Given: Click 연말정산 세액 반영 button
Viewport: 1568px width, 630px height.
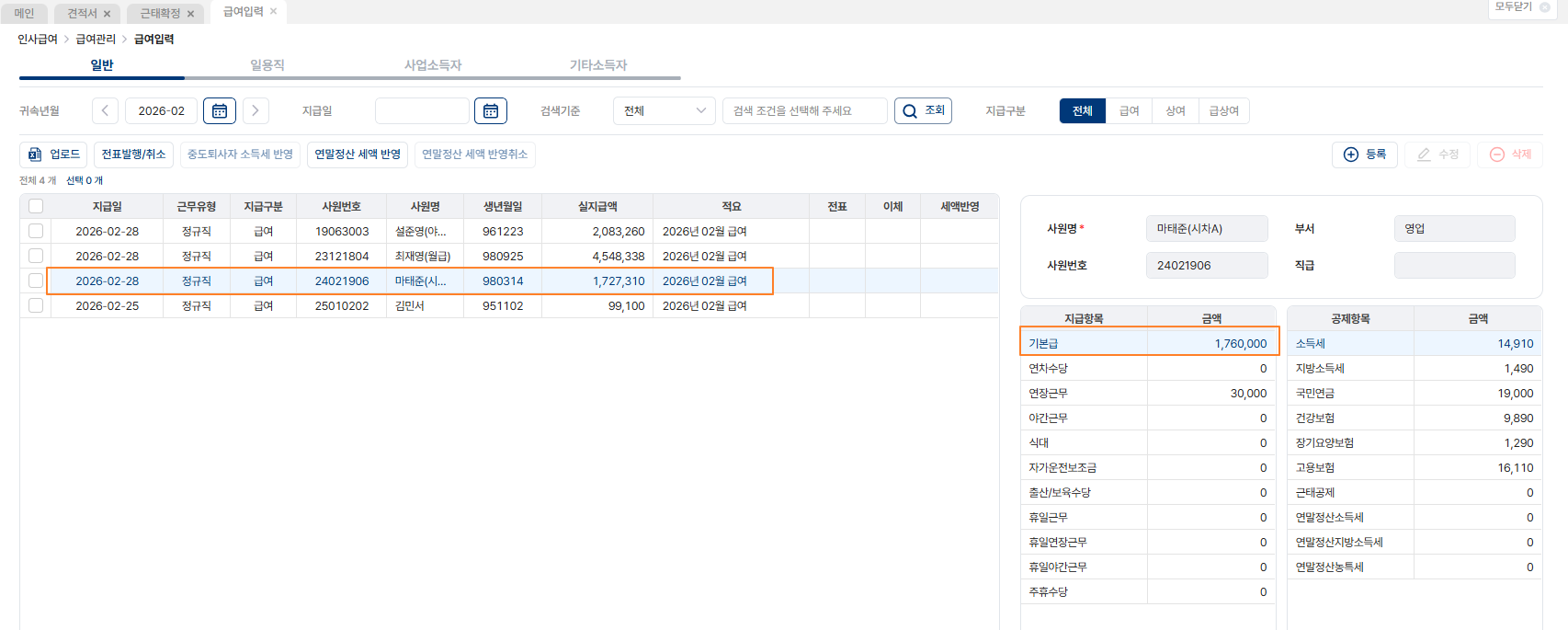Looking at the screenshot, I should point(358,155).
